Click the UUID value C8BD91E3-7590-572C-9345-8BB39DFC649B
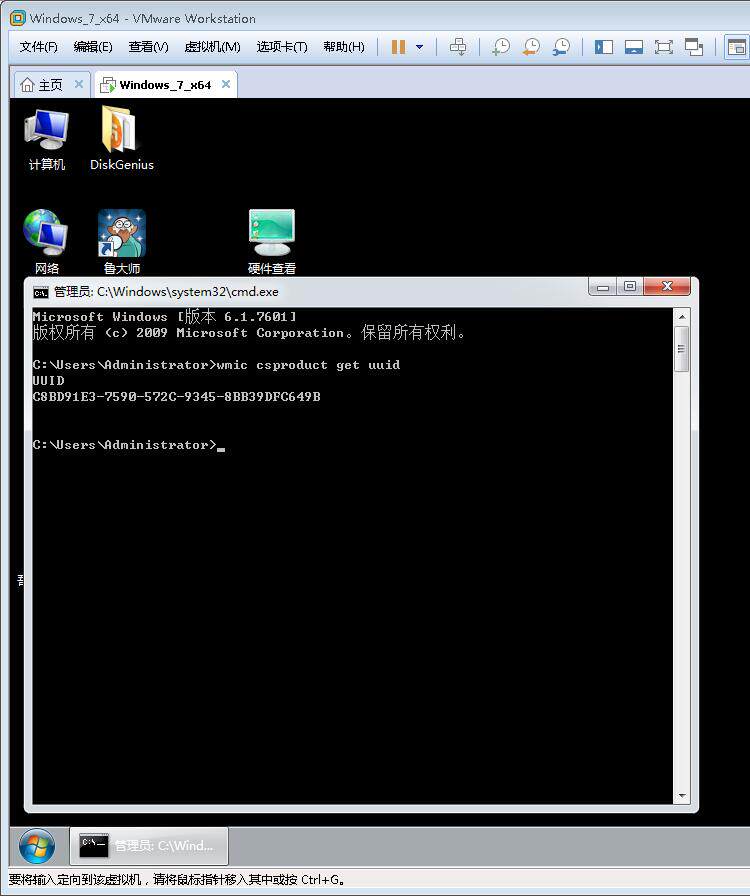Screen dimensions: 750x896 177,397
